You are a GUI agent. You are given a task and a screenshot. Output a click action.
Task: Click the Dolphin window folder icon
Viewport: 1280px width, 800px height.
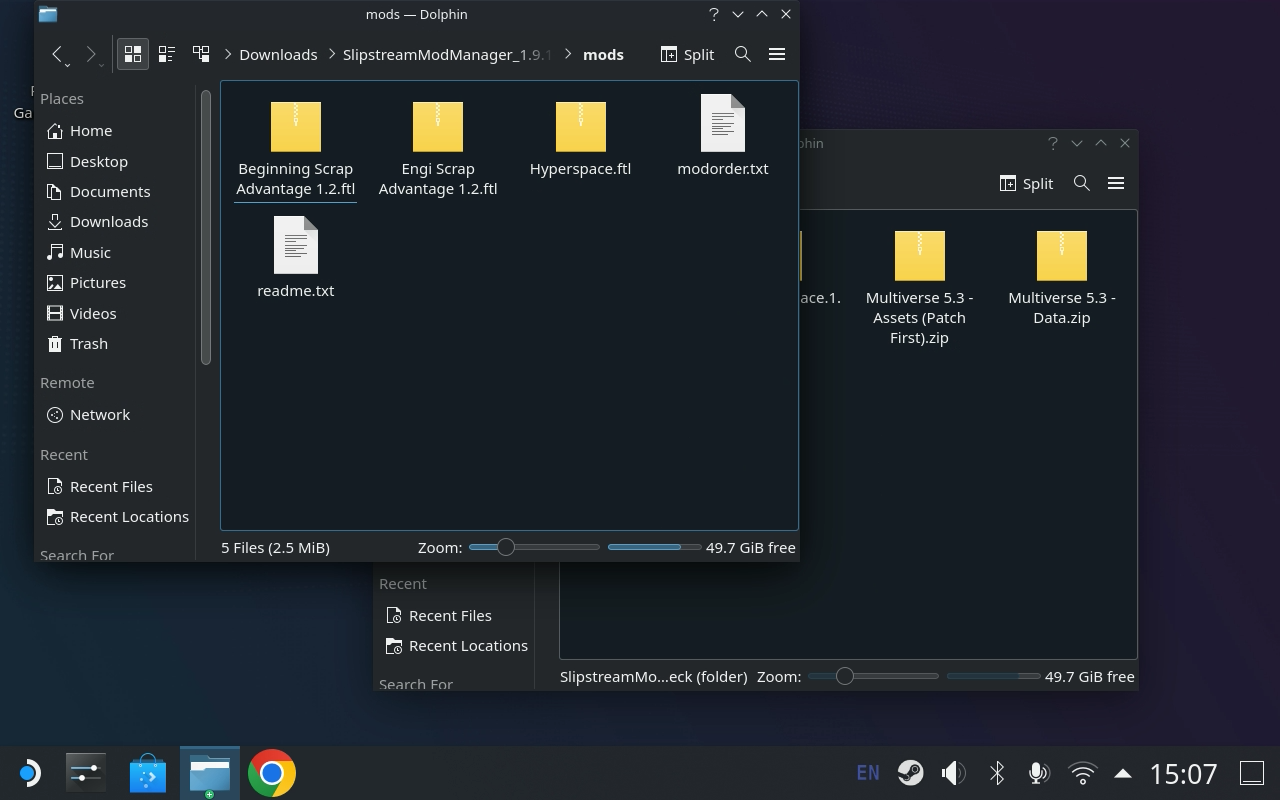(48, 14)
